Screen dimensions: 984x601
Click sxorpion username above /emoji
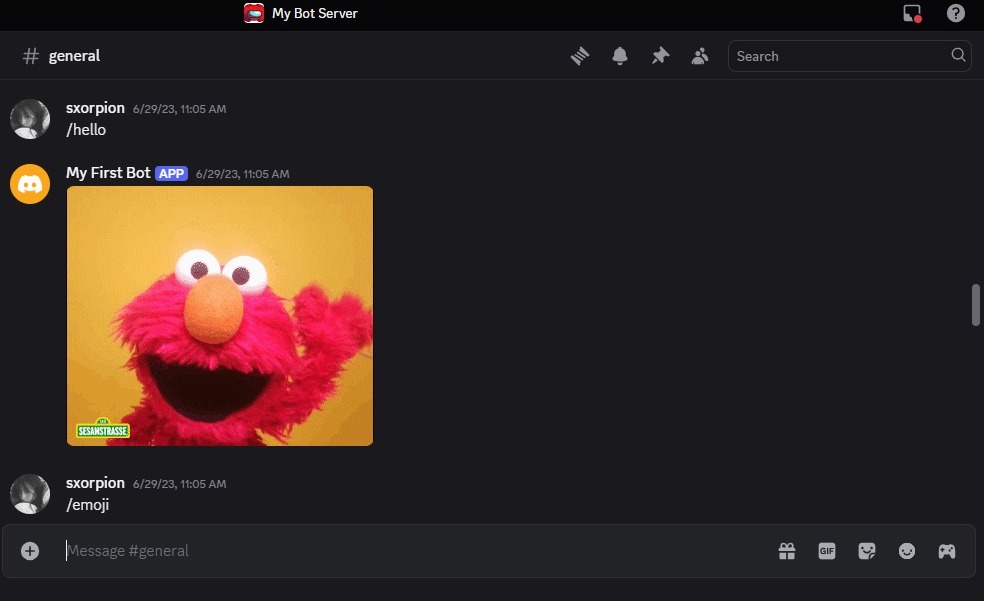95,483
